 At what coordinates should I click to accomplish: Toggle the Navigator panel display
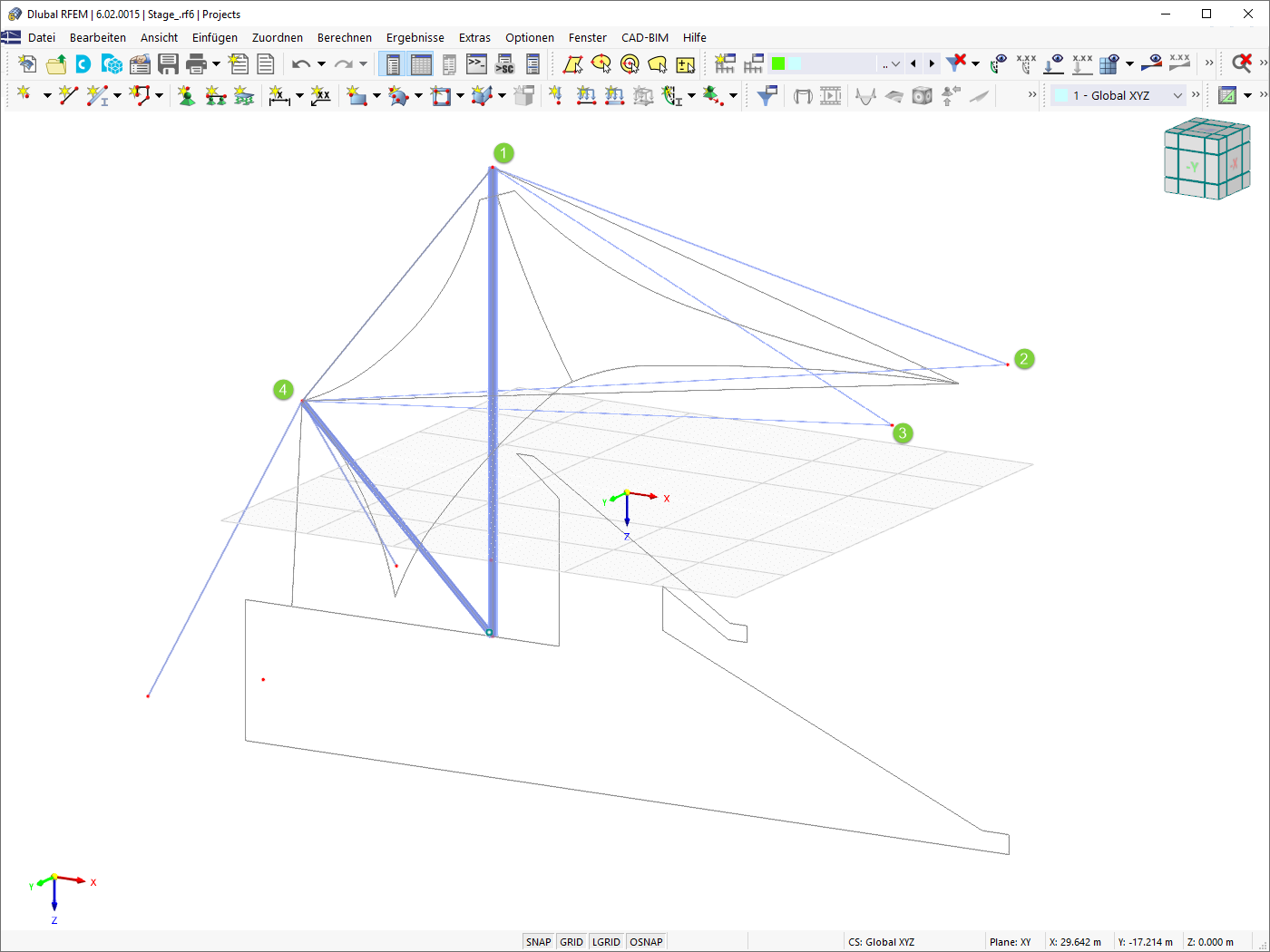[393, 64]
